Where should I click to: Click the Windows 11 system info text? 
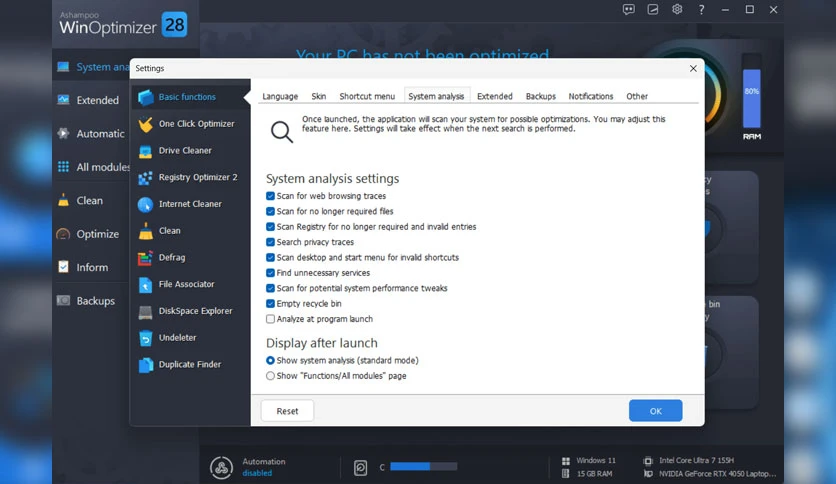pyautogui.click(x=596, y=461)
